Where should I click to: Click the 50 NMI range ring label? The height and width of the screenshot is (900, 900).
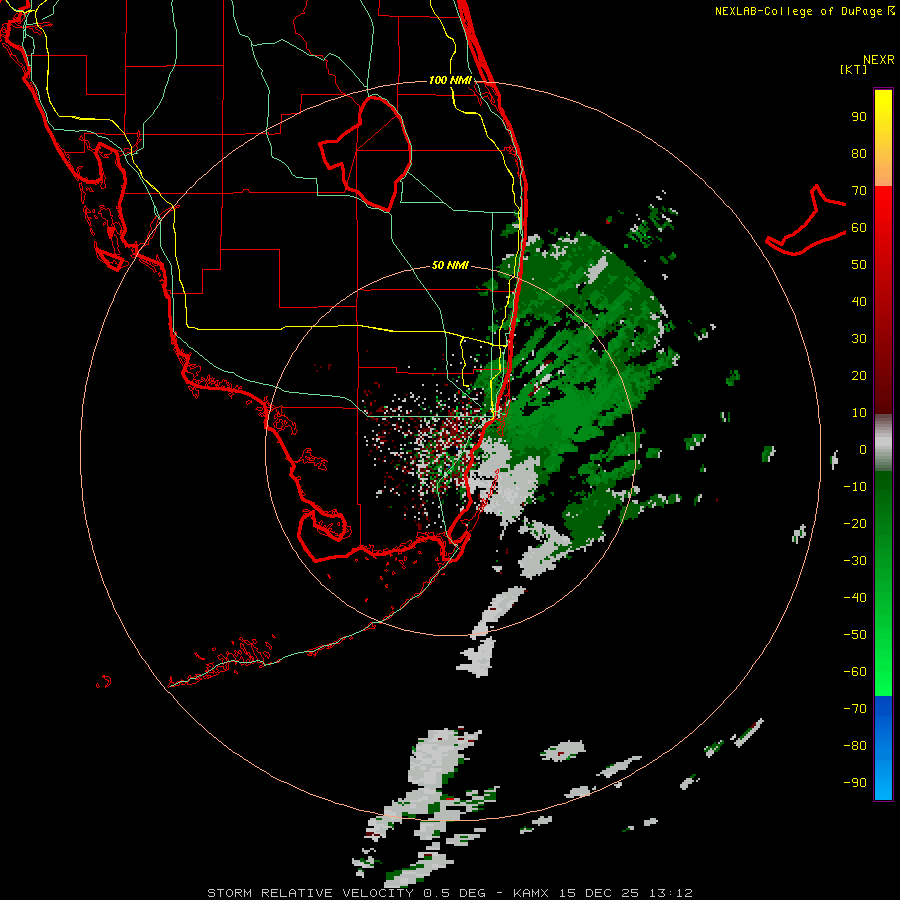[450, 265]
